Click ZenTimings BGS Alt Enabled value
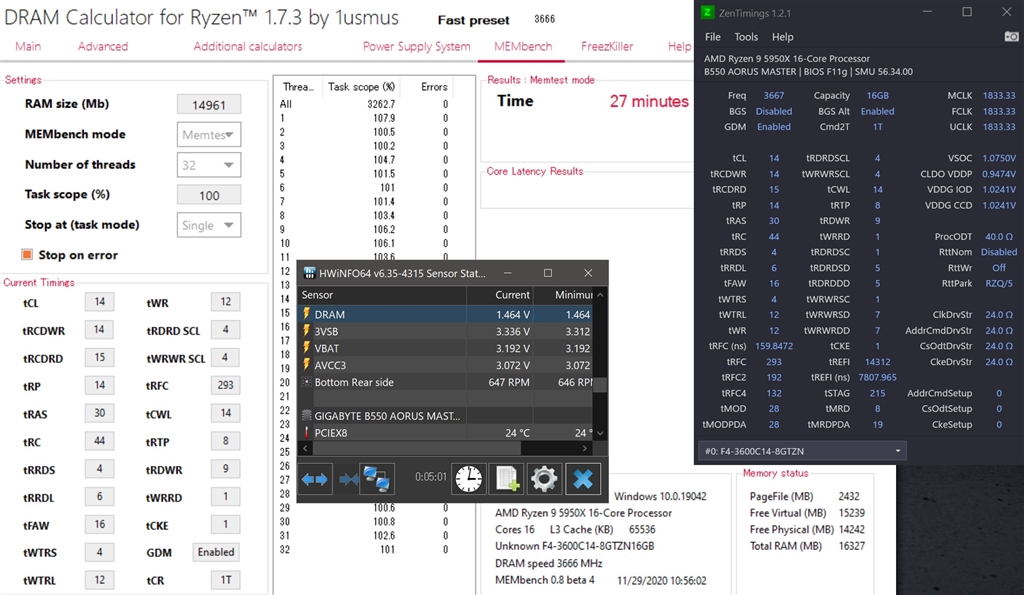 (878, 111)
